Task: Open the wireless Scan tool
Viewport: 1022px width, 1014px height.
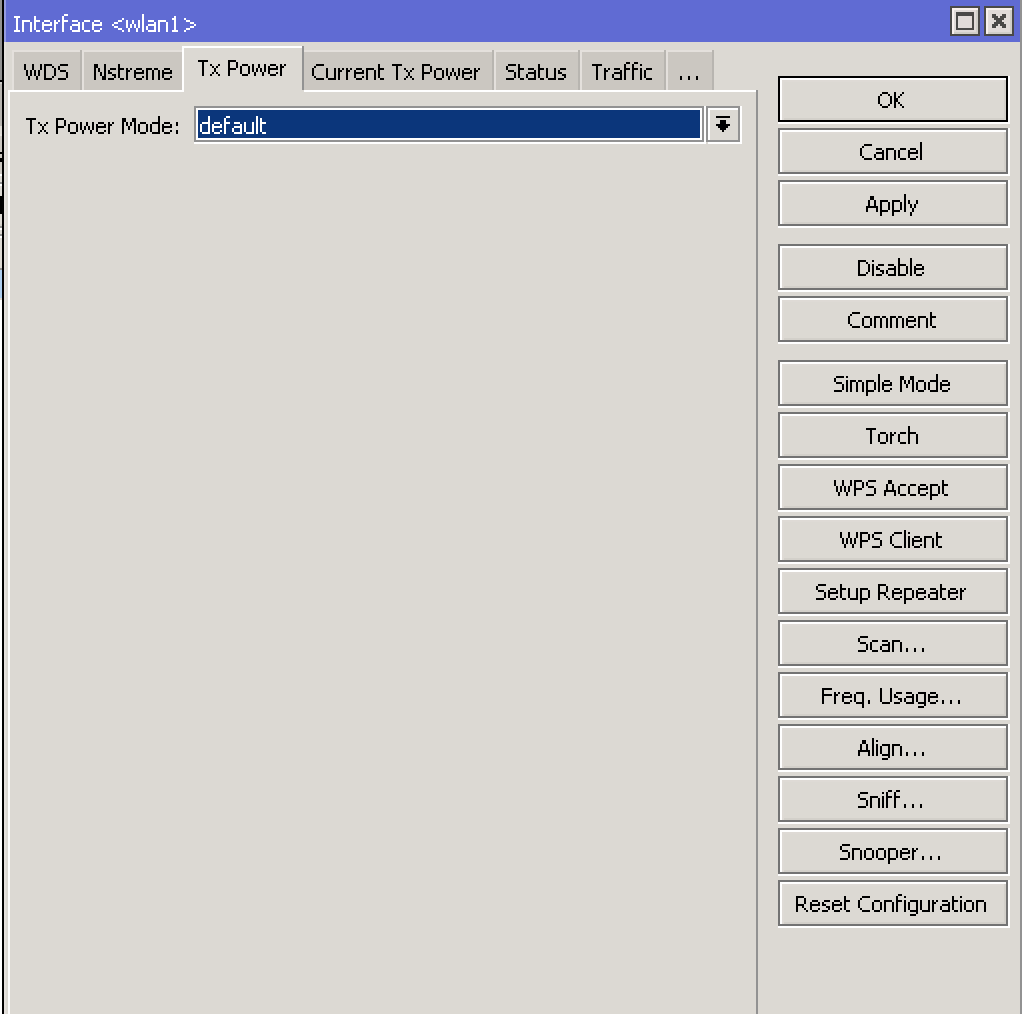Action: coord(891,643)
